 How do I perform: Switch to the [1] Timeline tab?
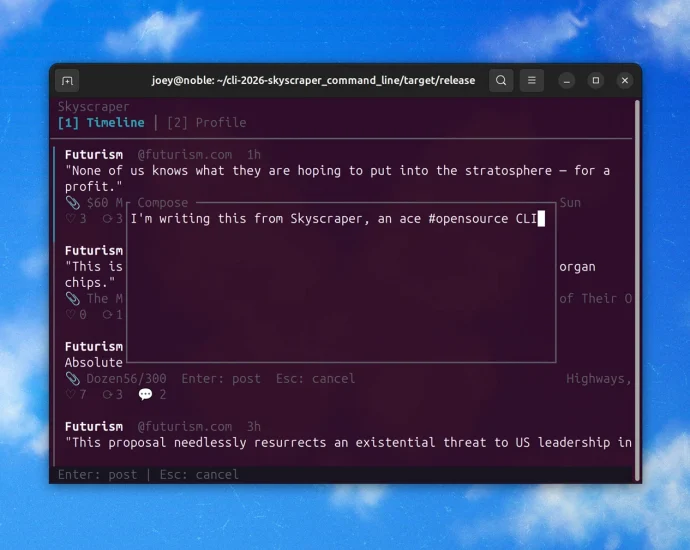[101, 123]
